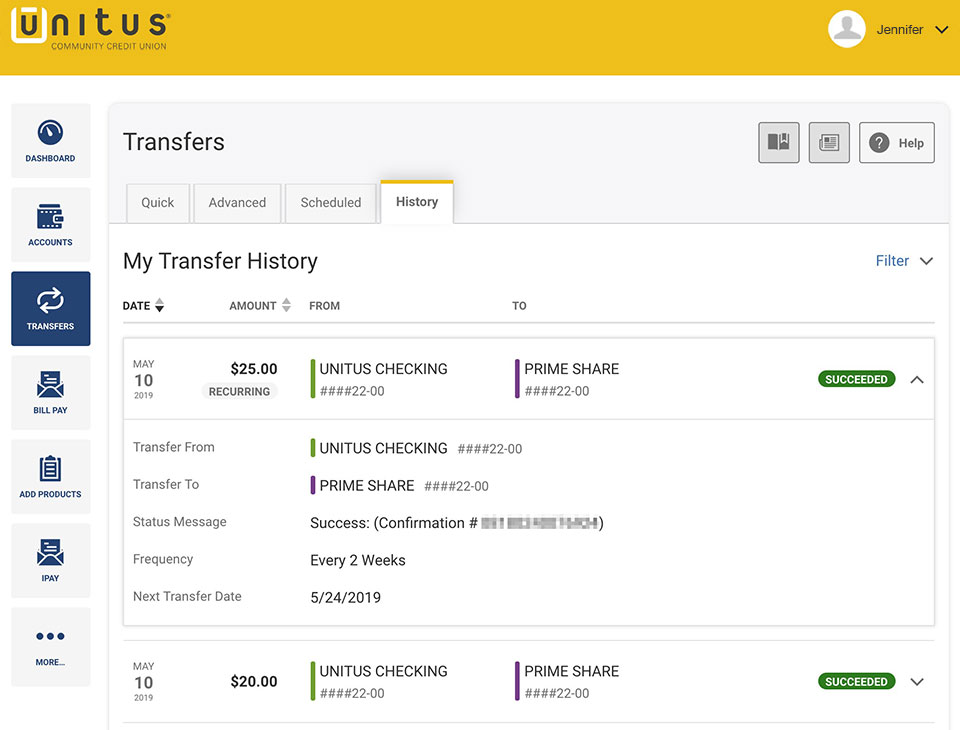The width and height of the screenshot is (960, 730).
Task: Click the Succeeded badge on $25.00 transfer
Action: tap(857, 379)
